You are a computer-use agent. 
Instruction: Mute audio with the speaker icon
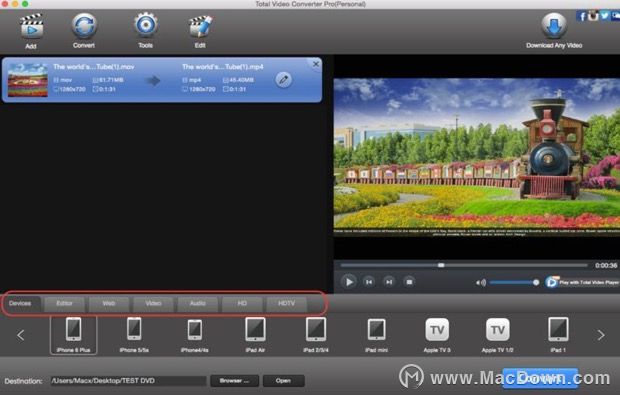point(481,282)
